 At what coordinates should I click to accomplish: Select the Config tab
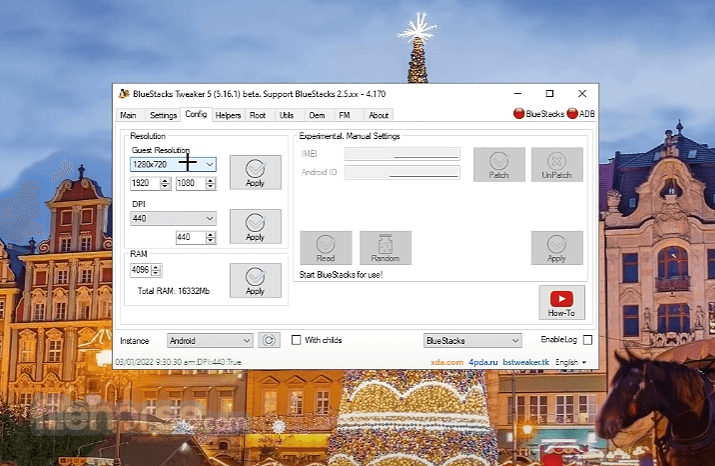(196, 114)
